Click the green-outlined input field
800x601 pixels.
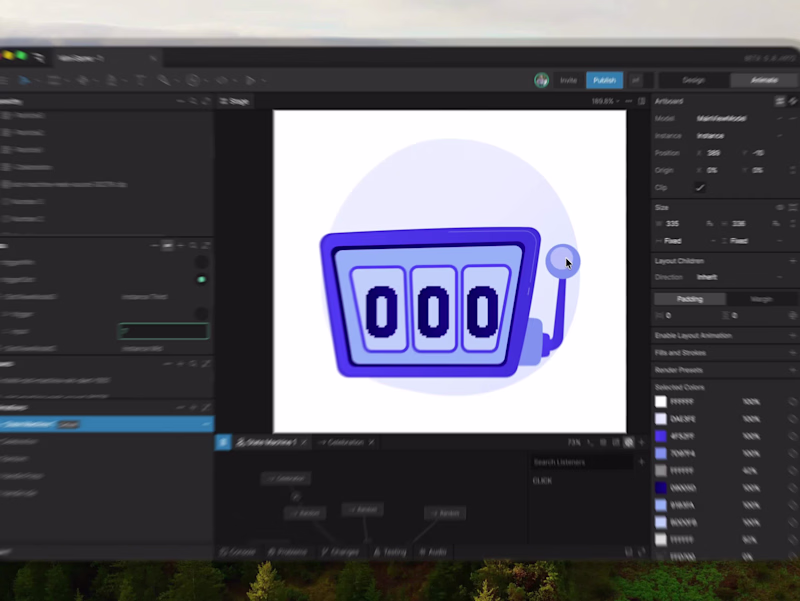click(x=163, y=331)
